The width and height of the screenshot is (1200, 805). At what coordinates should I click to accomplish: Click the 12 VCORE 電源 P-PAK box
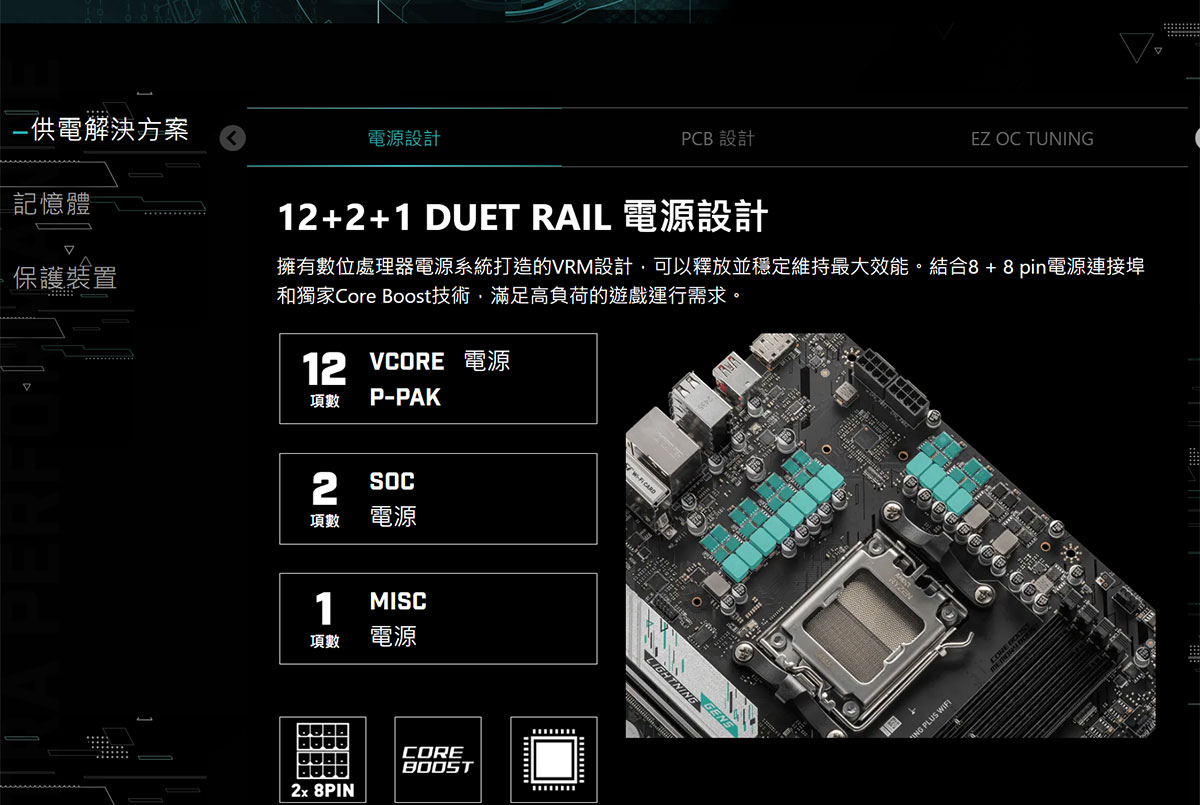coord(438,379)
